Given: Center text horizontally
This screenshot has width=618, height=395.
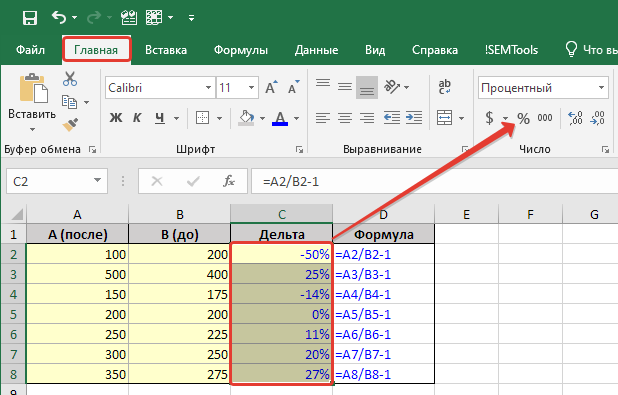Looking at the screenshot, I should 345,117.
